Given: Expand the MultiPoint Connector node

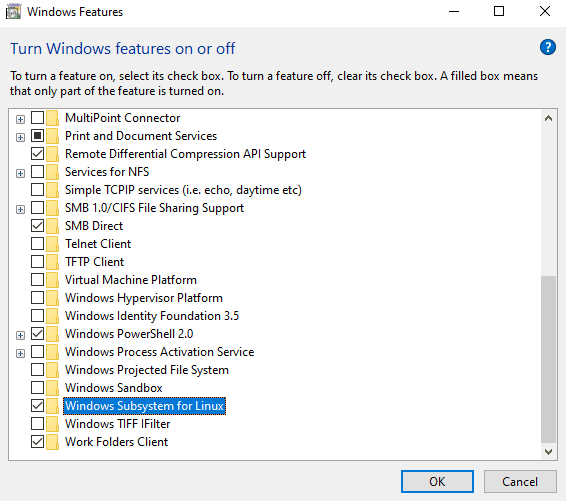Looking at the screenshot, I should pyautogui.click(x=21, y=119).
